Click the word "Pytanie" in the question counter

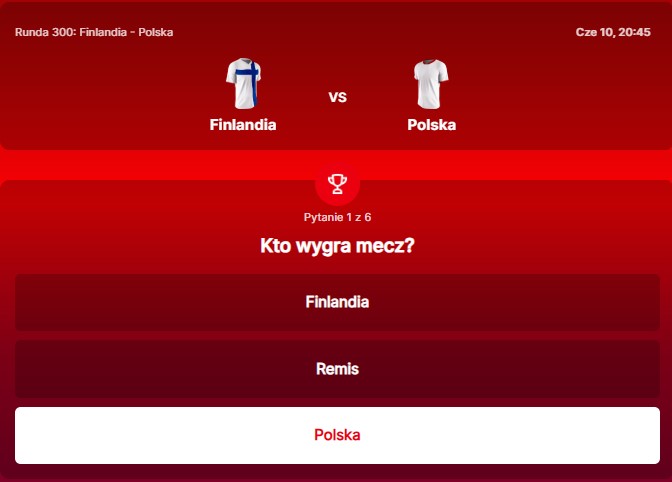click(322, 217)
